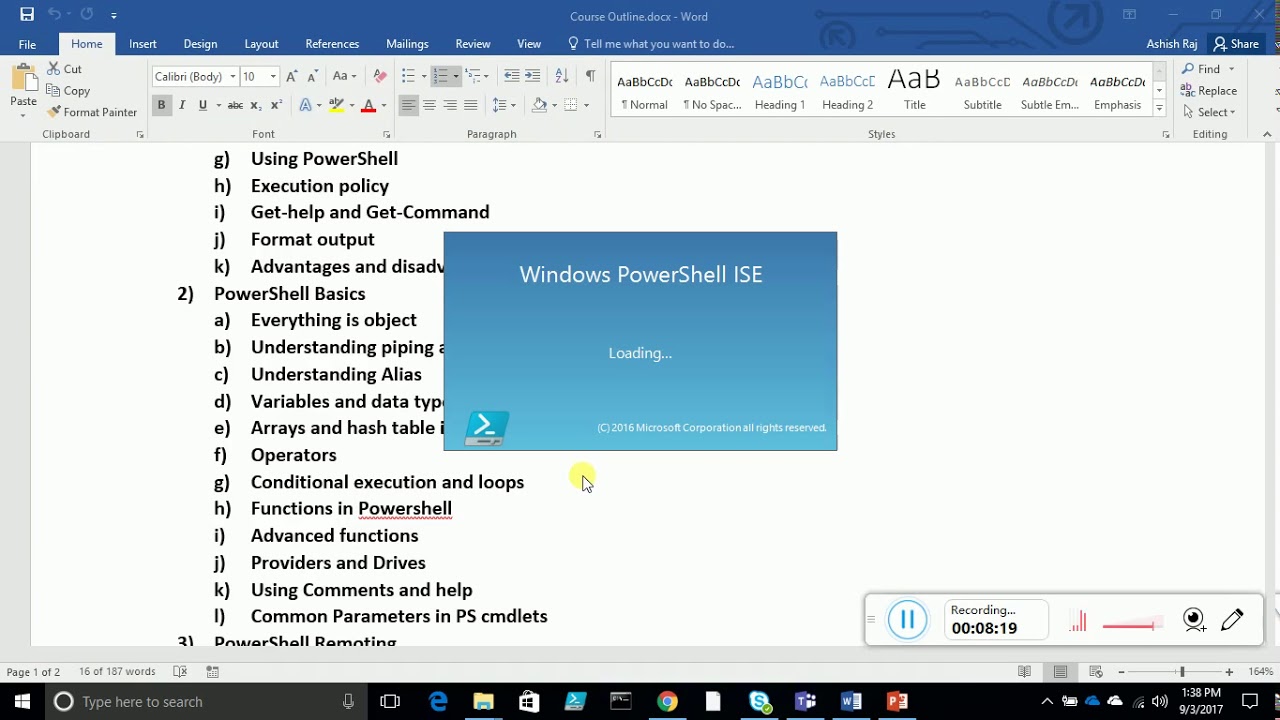Click the proofing errors icon in status bar

coord(180,672)
